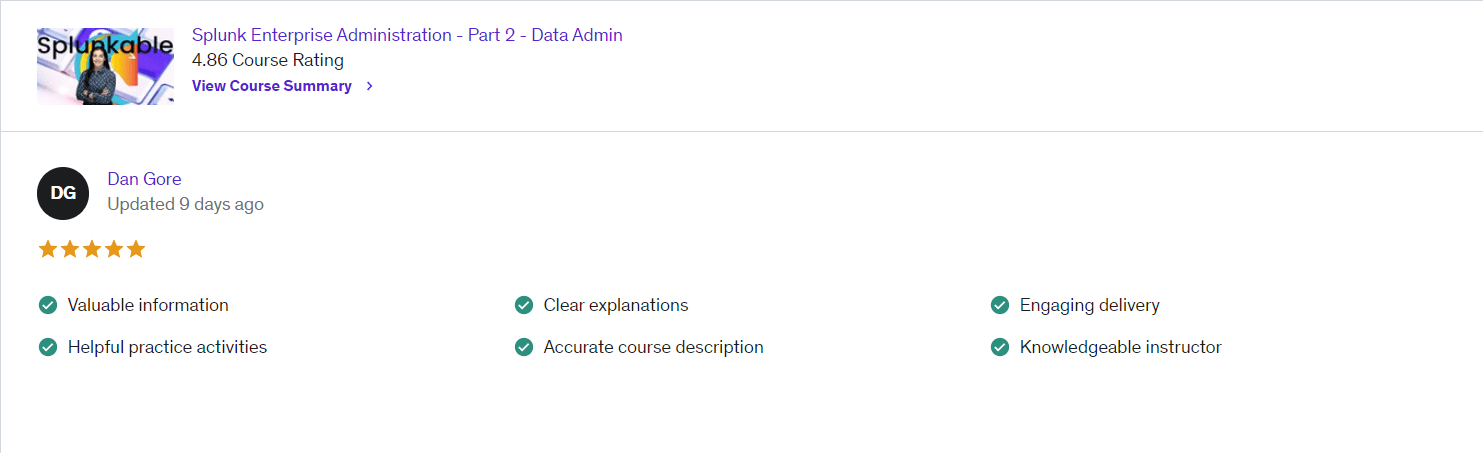Click the fourth rating star
Viewport: 1483px width, 453px height.
114,249
